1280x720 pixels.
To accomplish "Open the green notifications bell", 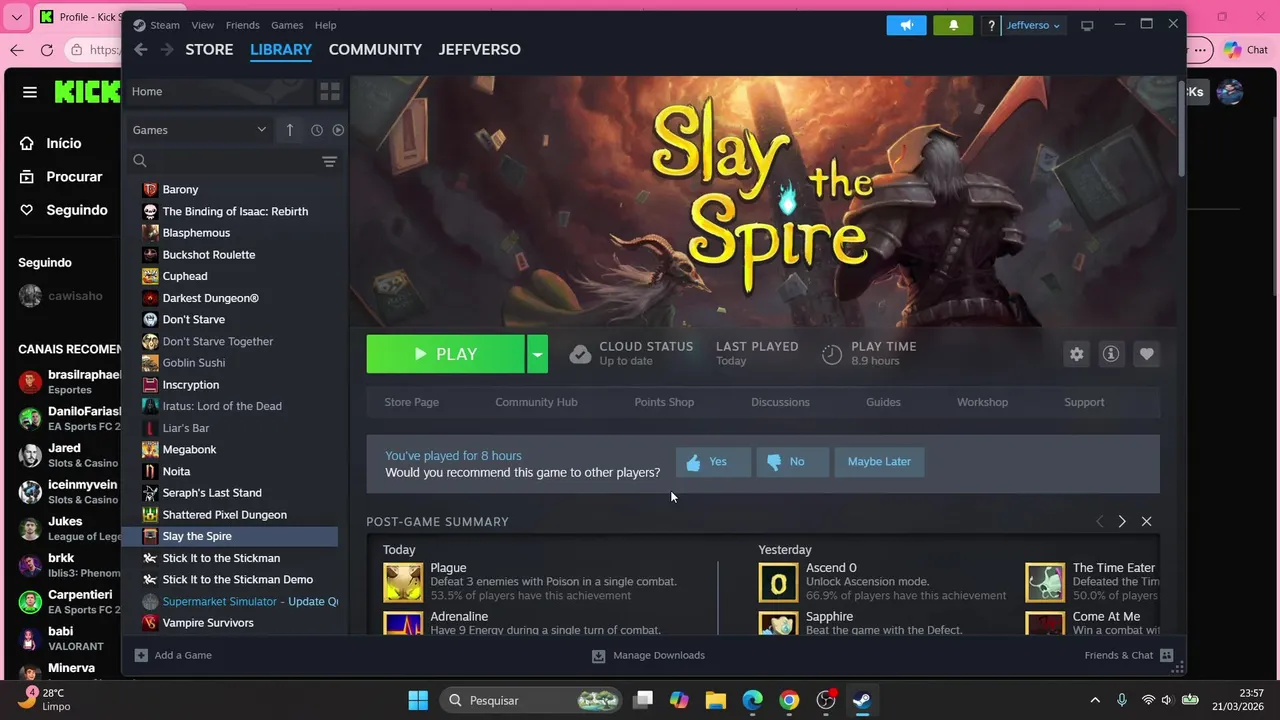I will [x=953, y=25].
